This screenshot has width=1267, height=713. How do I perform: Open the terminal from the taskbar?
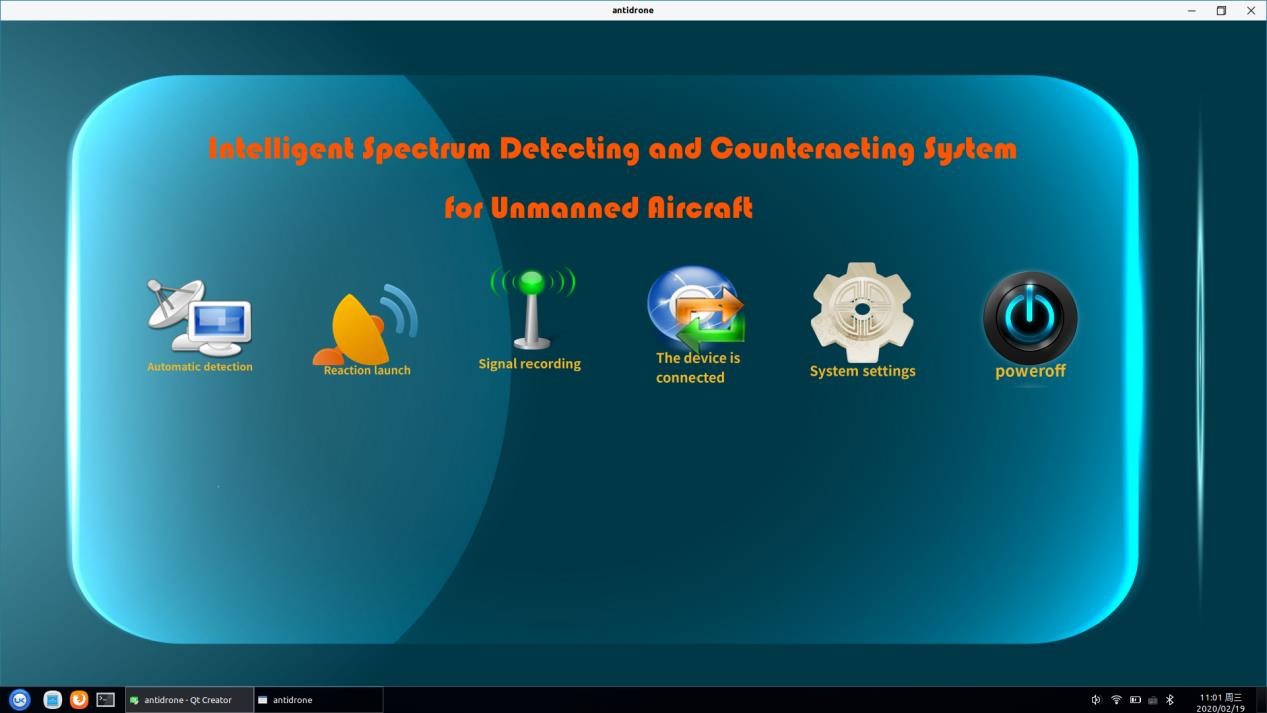click(105, 700)
